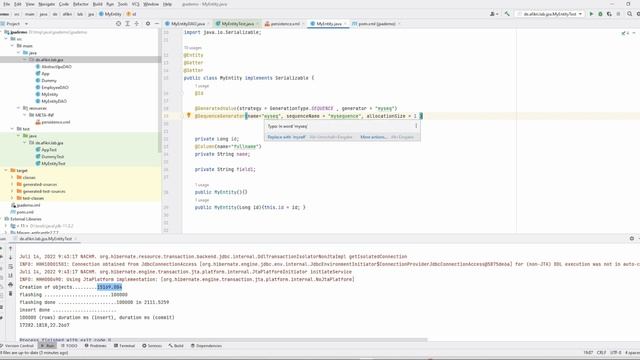Viewport: 640px width, 360px height.
Task: Click Select Opened File target icon in Project panel
Action: pyautogui.click(x=118, y=24)
